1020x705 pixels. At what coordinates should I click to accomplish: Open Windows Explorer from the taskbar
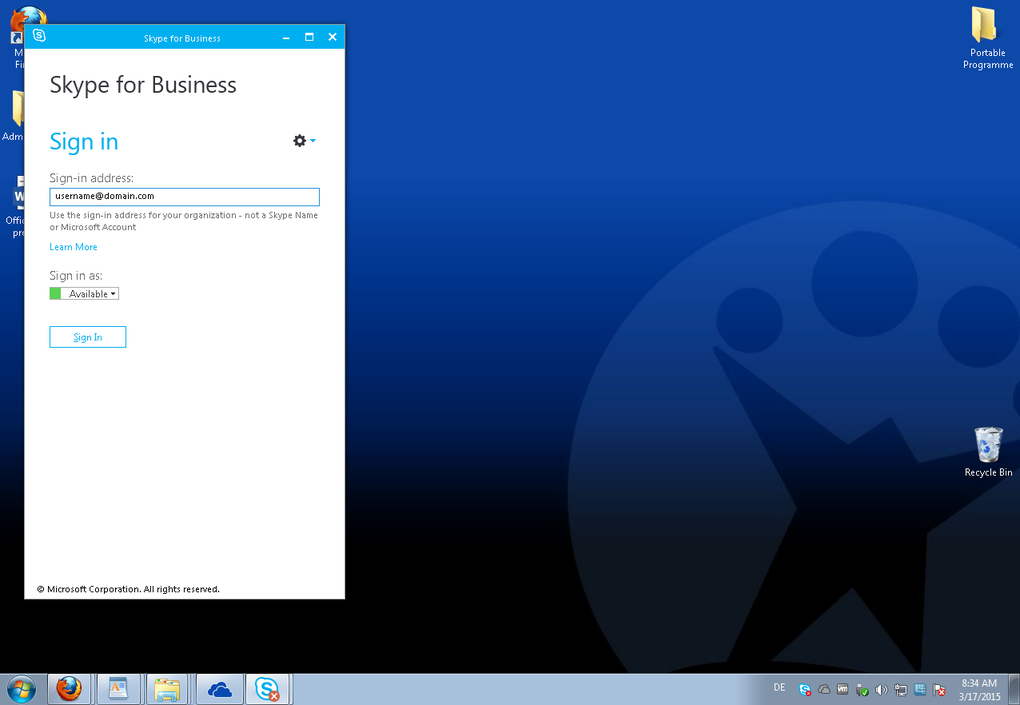pos(167,689)
